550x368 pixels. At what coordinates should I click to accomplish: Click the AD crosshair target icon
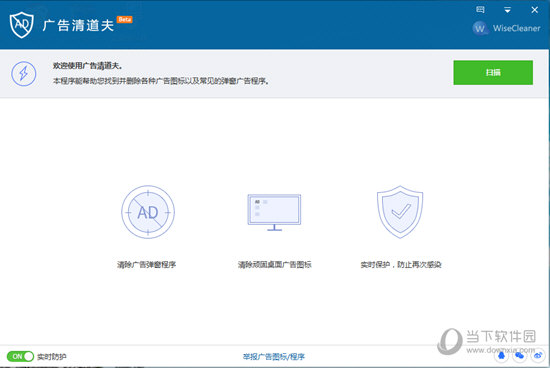[x=148, y=212]
